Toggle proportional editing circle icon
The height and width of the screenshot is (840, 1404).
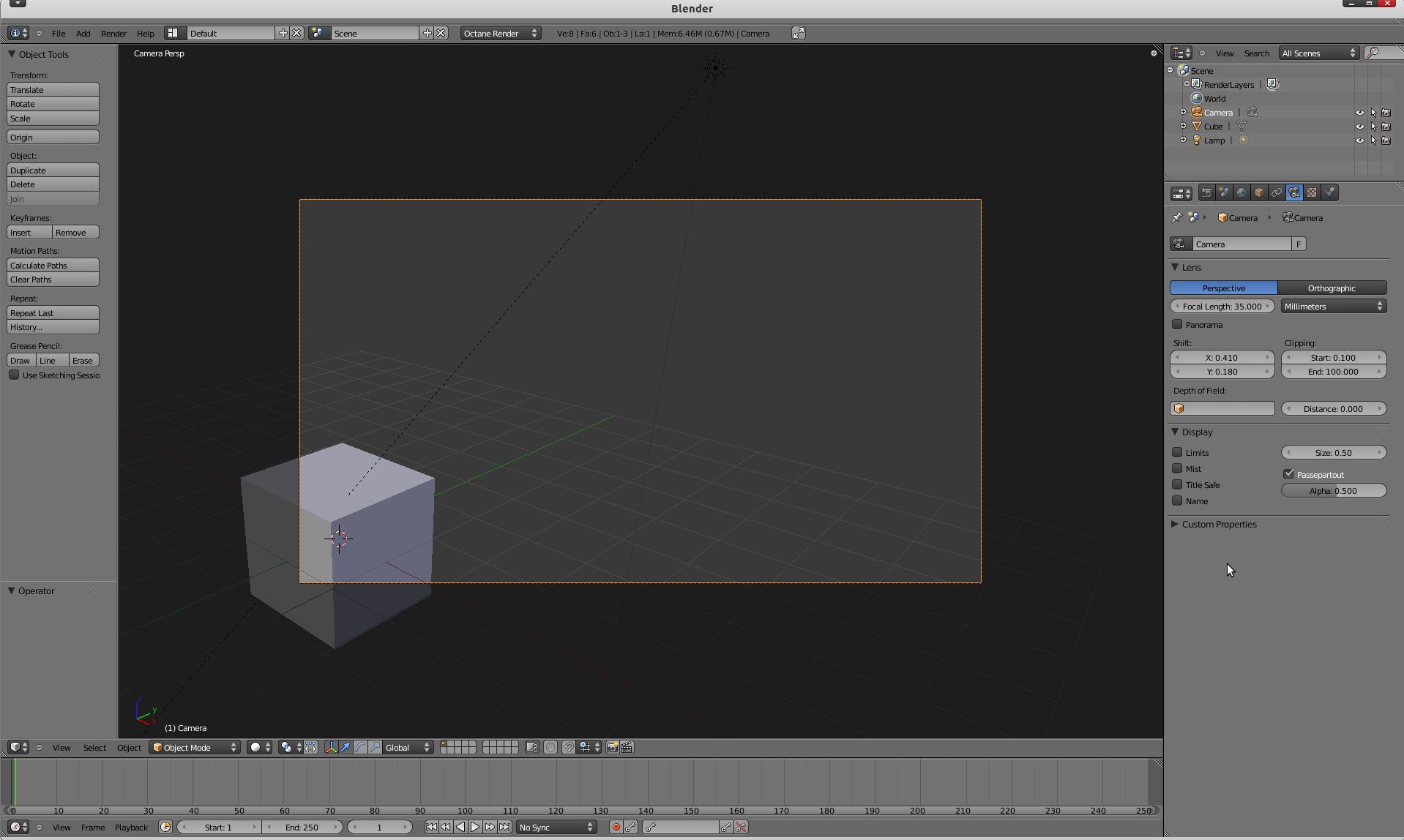(550, 748)
